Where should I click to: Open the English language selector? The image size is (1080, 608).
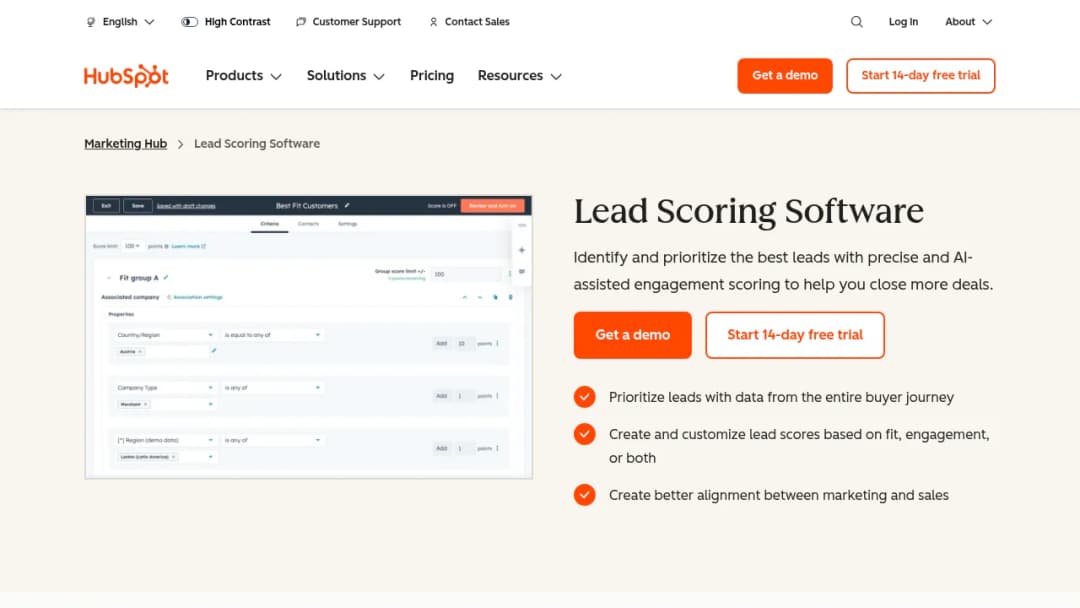tap(121, 22)
